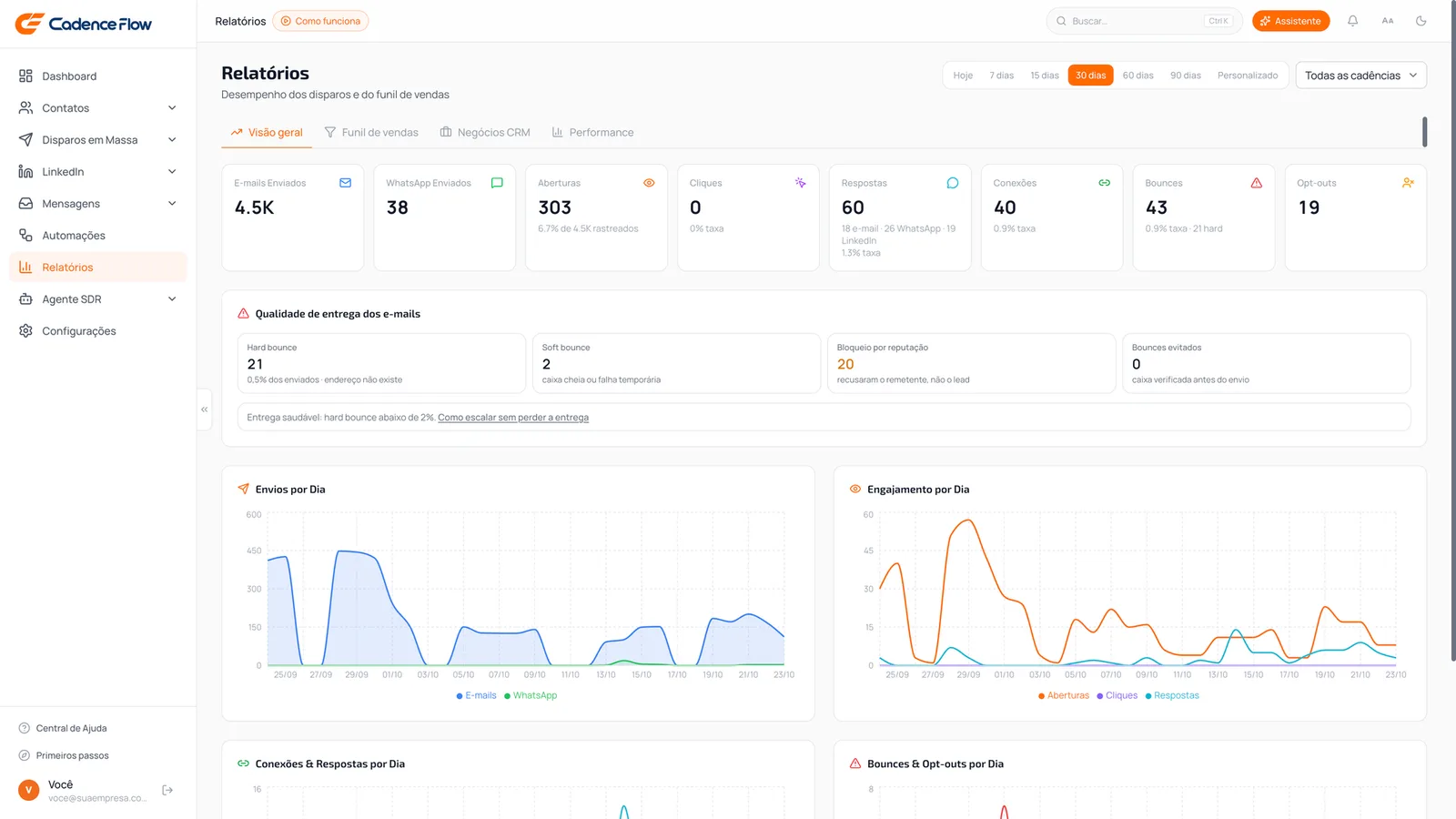Select the 60 dias time range
This screenshot has width=1456, height=819.
(1137, 76)
